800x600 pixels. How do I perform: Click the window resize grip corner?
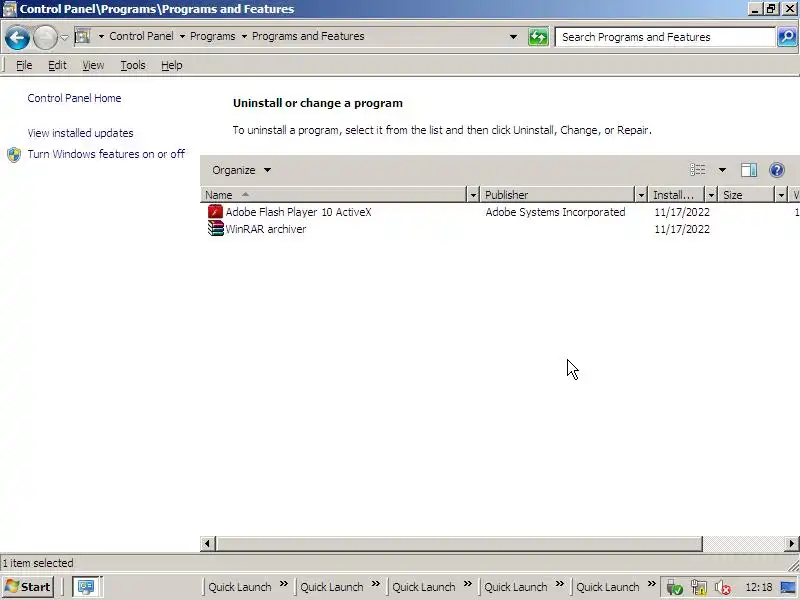coord(793,564)
